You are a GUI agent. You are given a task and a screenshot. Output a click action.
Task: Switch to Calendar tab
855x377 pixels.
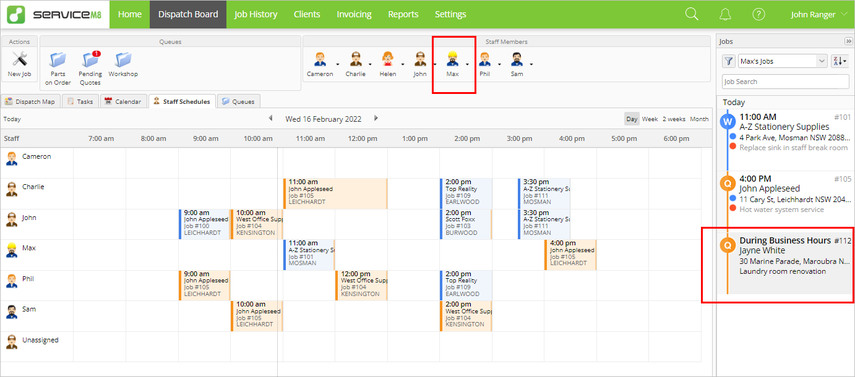click(x=124, y=101)
